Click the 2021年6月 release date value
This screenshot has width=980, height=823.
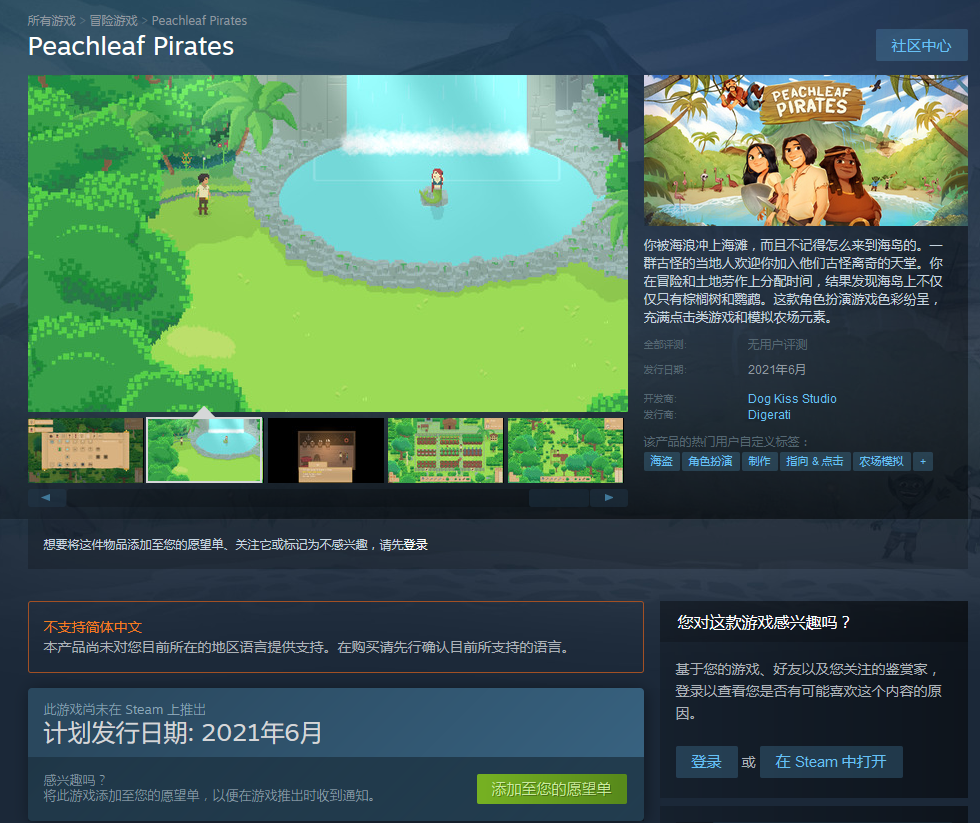coord(777,370)
